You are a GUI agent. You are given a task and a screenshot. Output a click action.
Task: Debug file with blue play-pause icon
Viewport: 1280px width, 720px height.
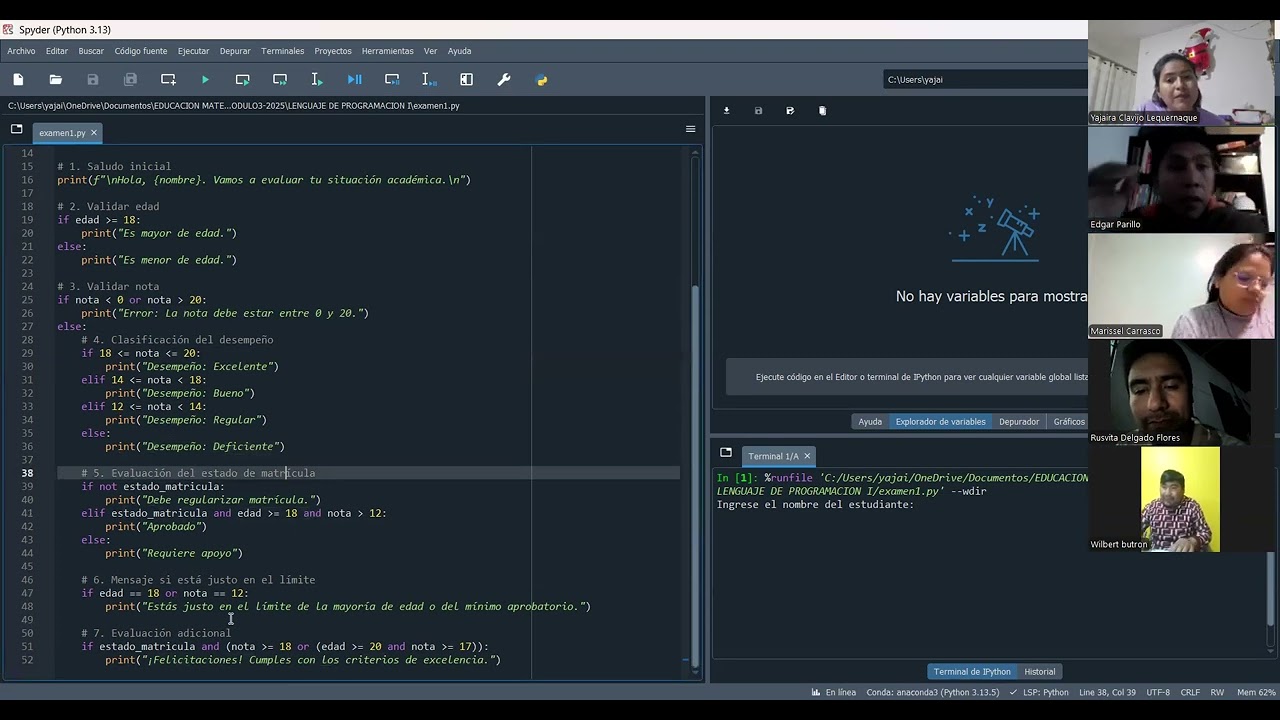click(x=354, y=80)
